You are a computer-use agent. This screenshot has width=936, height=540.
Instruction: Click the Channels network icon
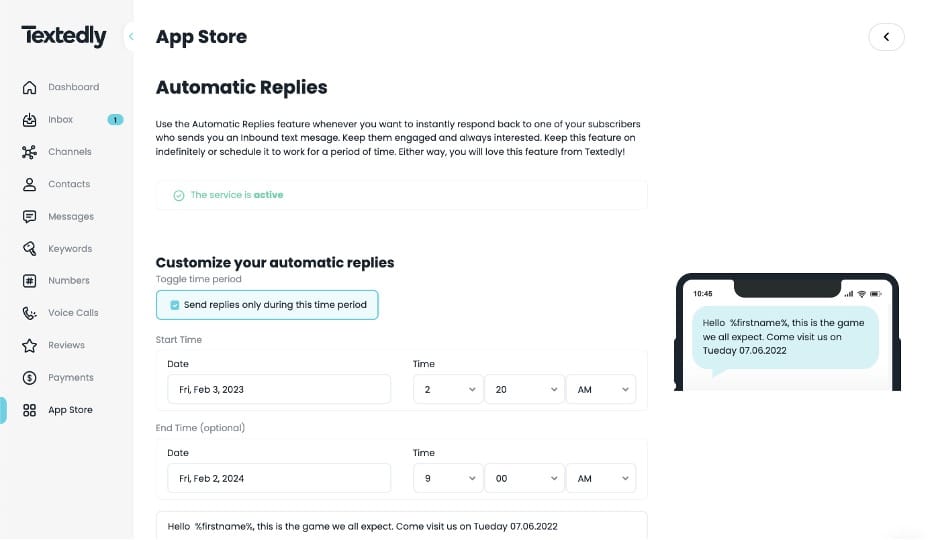click(x=29, y=152)
